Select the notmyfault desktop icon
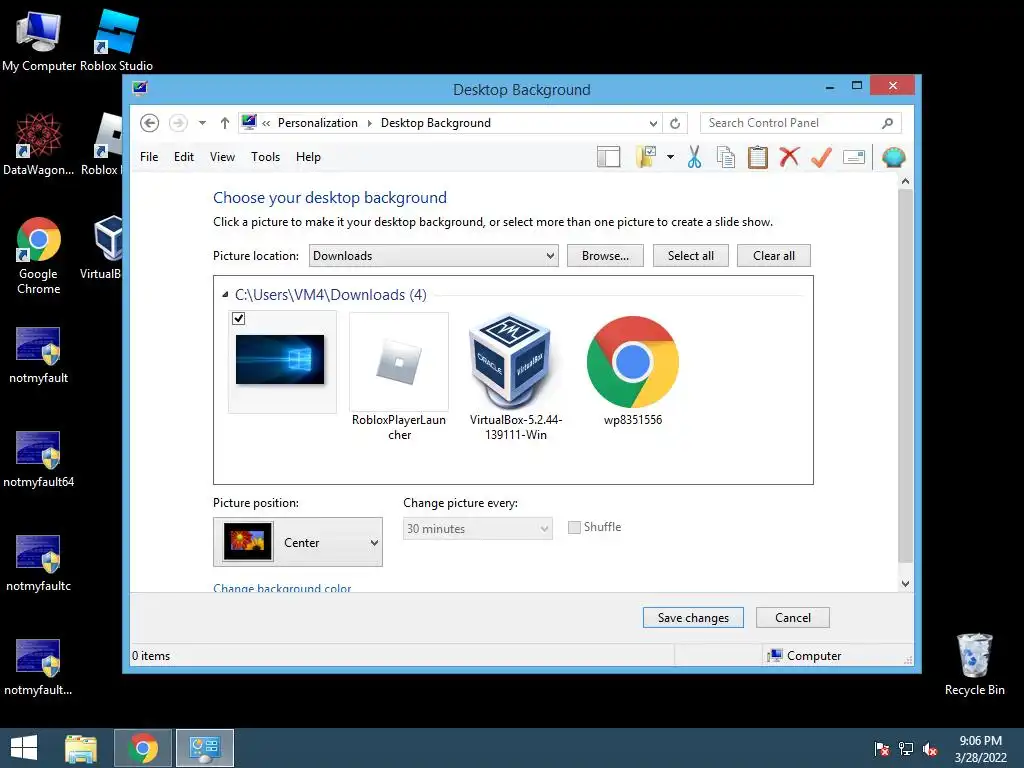 (39, 355)
